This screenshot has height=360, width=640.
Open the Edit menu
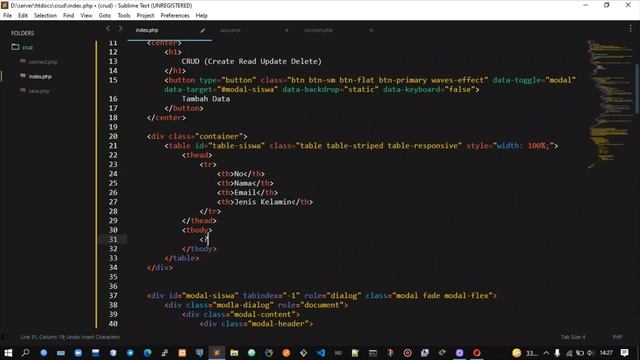[x=23, y=16]
